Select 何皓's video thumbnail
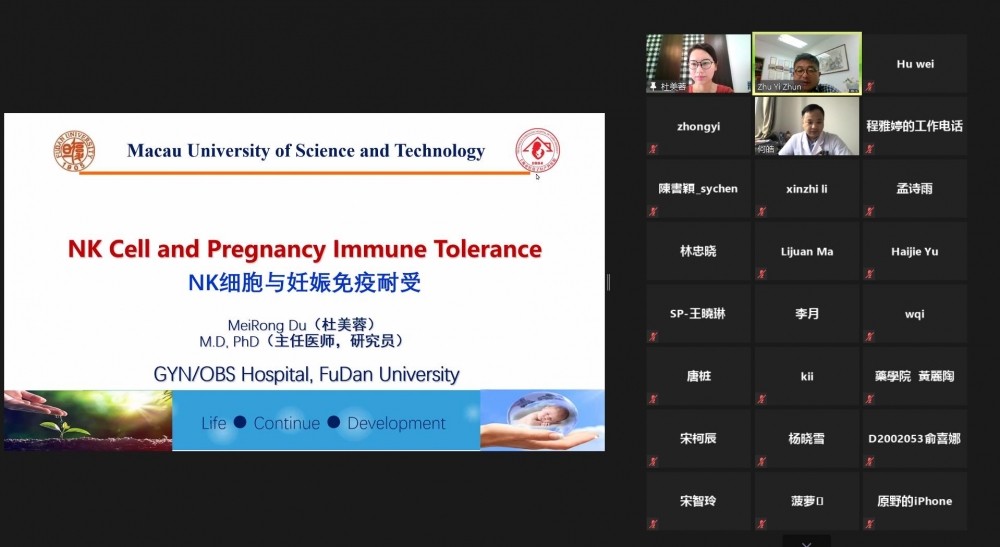The width and height of the screenshot is (1000, 547). pyautogui.click(x=806, y=125)
